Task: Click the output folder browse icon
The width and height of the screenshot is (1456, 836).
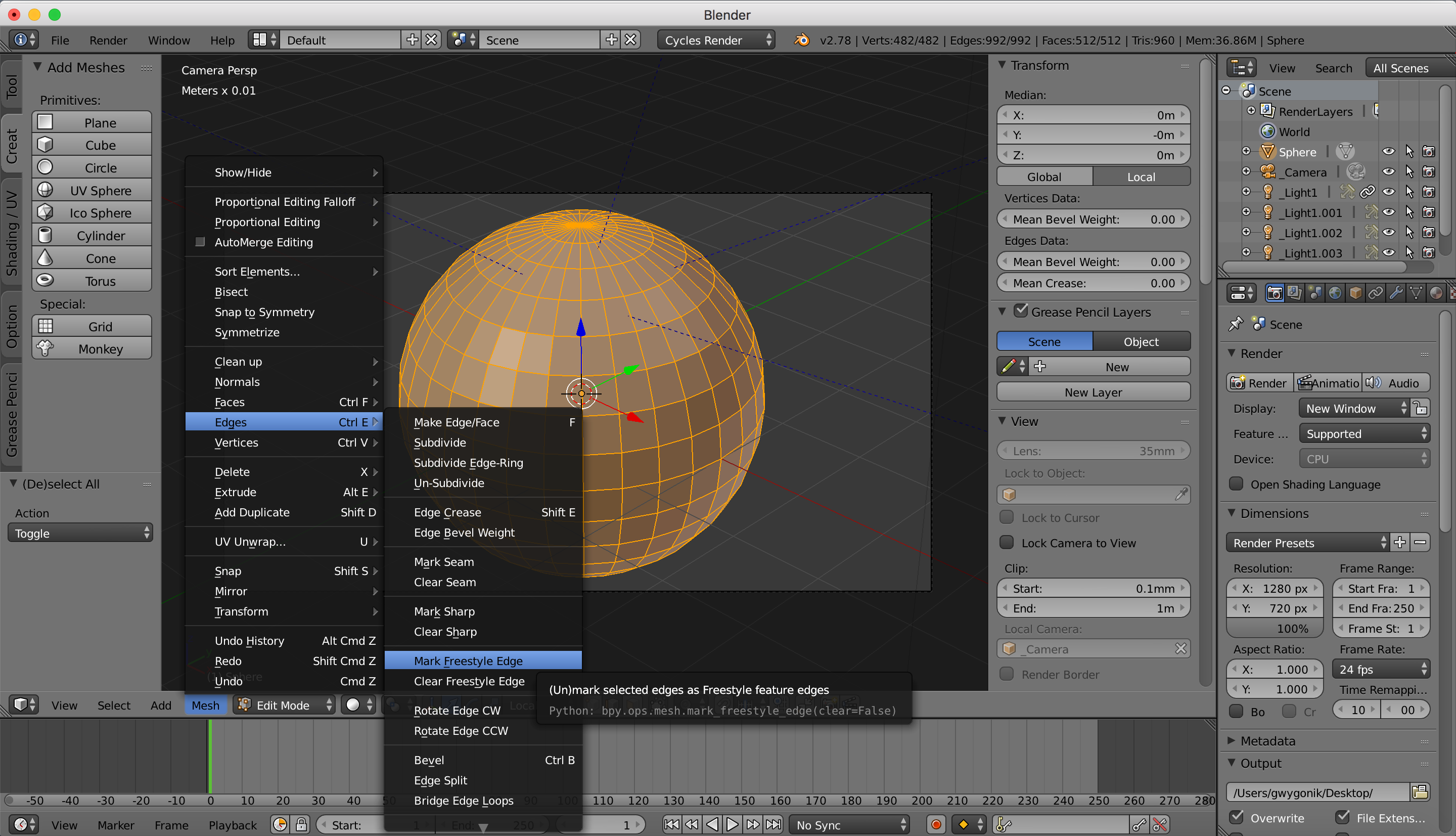Action: coord(1420,793)
